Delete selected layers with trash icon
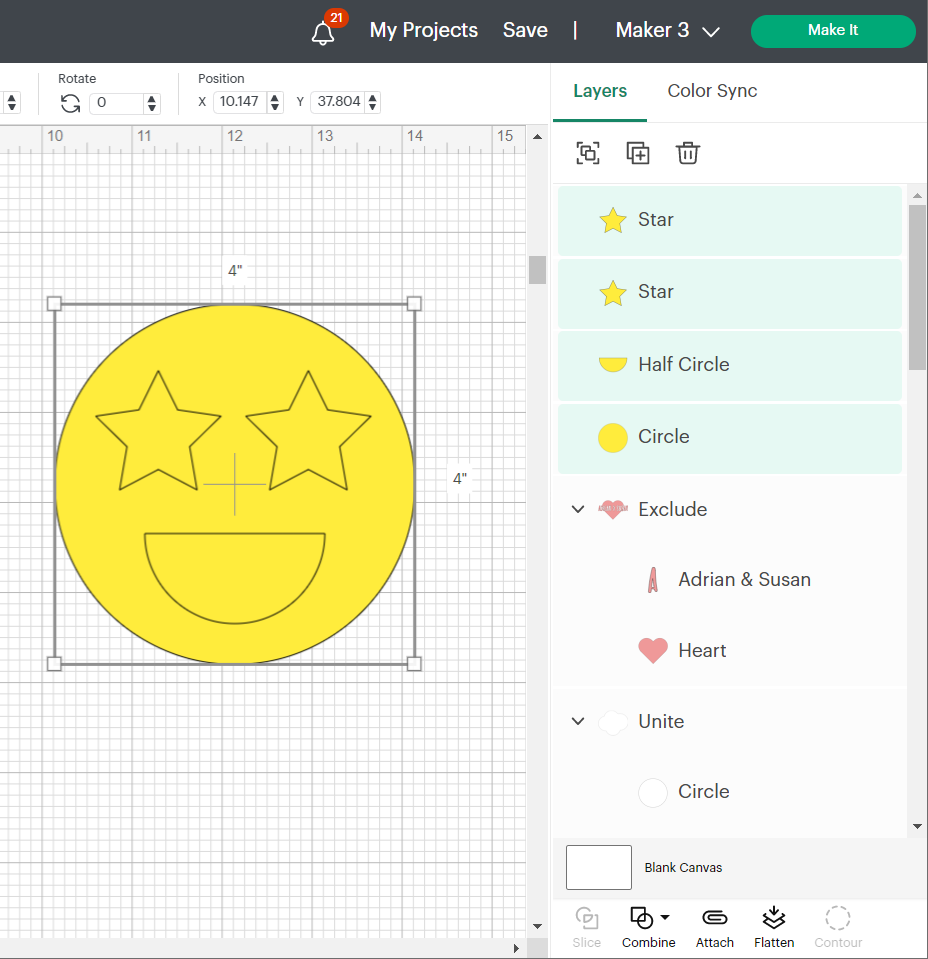The height and width of the screenshot is (959, 928). pyautogui.click(x=688, y=153)
